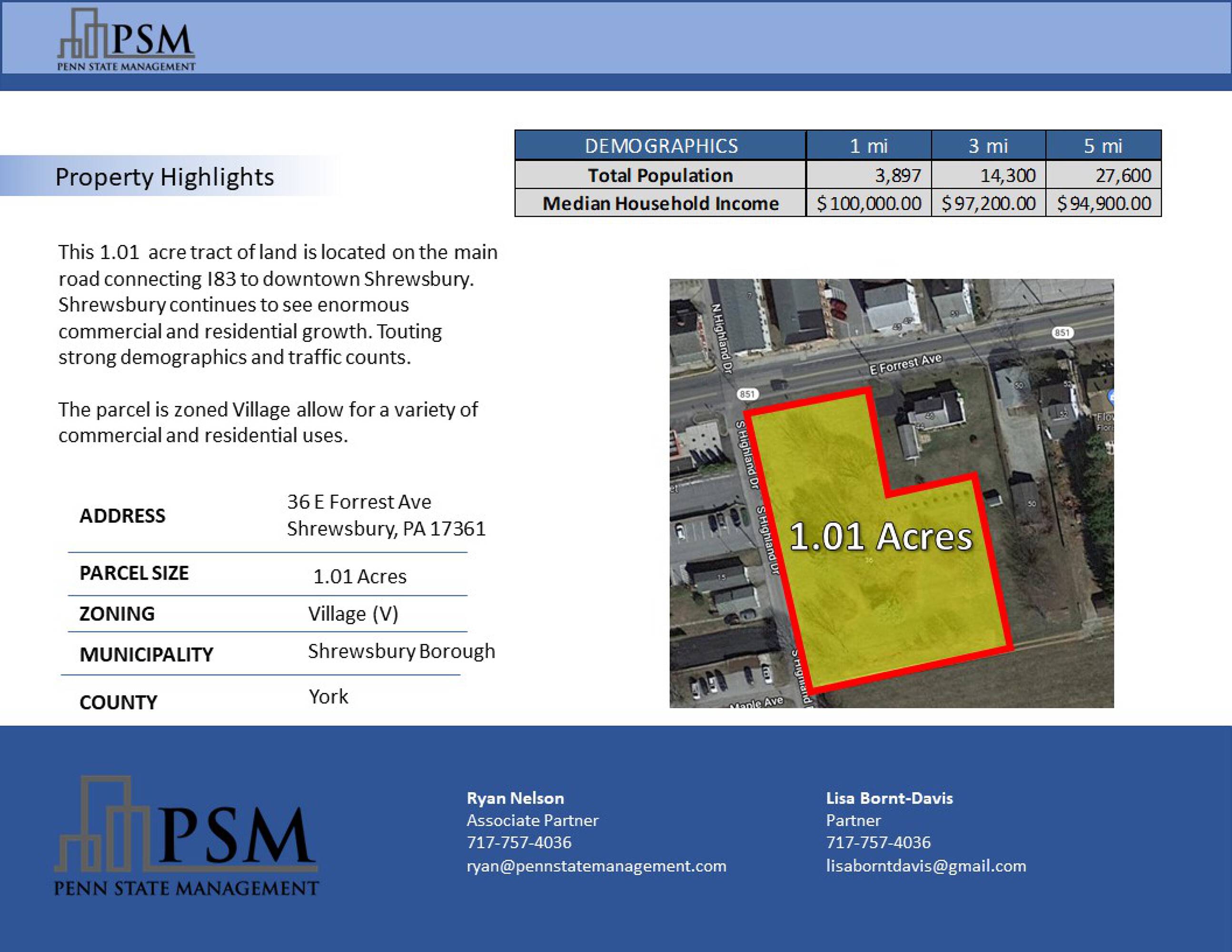Click the 'Village (V)' zoning value

click(x=353, y=614)
